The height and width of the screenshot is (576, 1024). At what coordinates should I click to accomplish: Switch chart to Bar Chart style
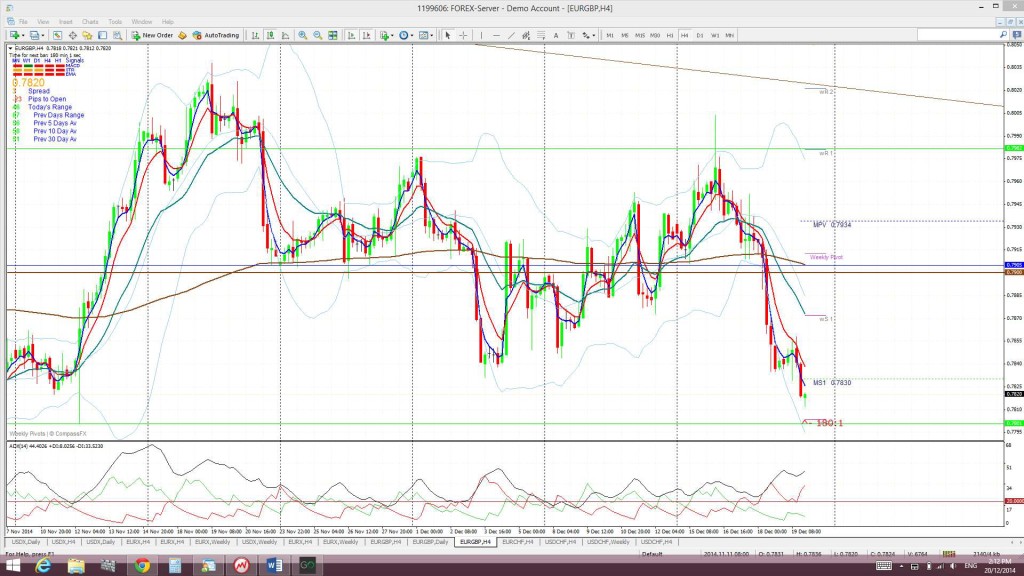point(255,35)
